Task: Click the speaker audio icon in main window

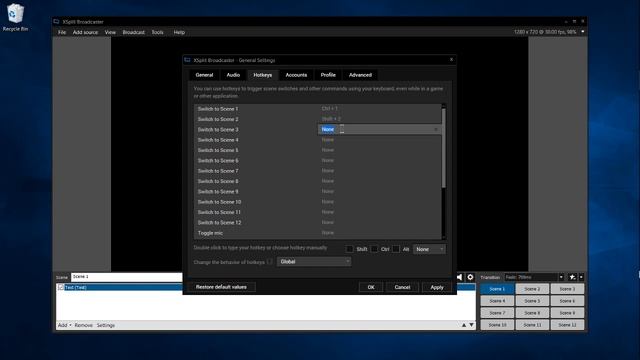Action: 460,277
